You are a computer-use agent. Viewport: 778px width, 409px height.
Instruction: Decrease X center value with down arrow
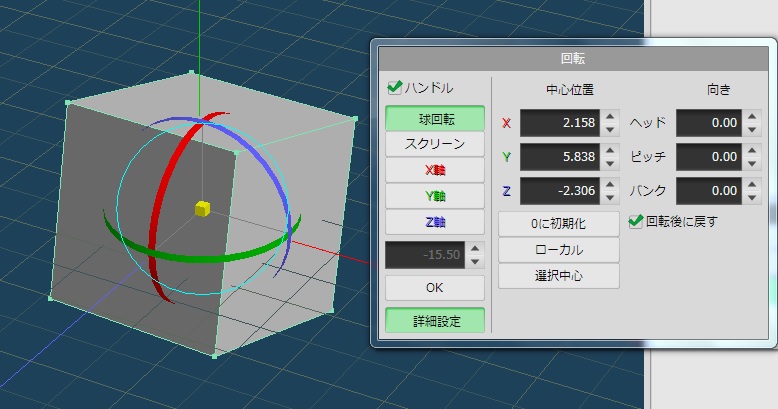click(x=610, y=130)
